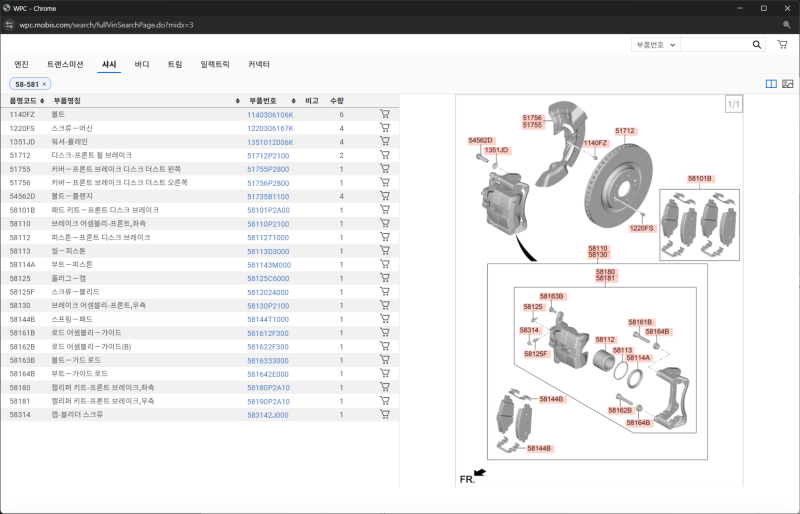Add 58125 plug cap row to cart
Screen dimensions: 800x514
pos(385,278)
